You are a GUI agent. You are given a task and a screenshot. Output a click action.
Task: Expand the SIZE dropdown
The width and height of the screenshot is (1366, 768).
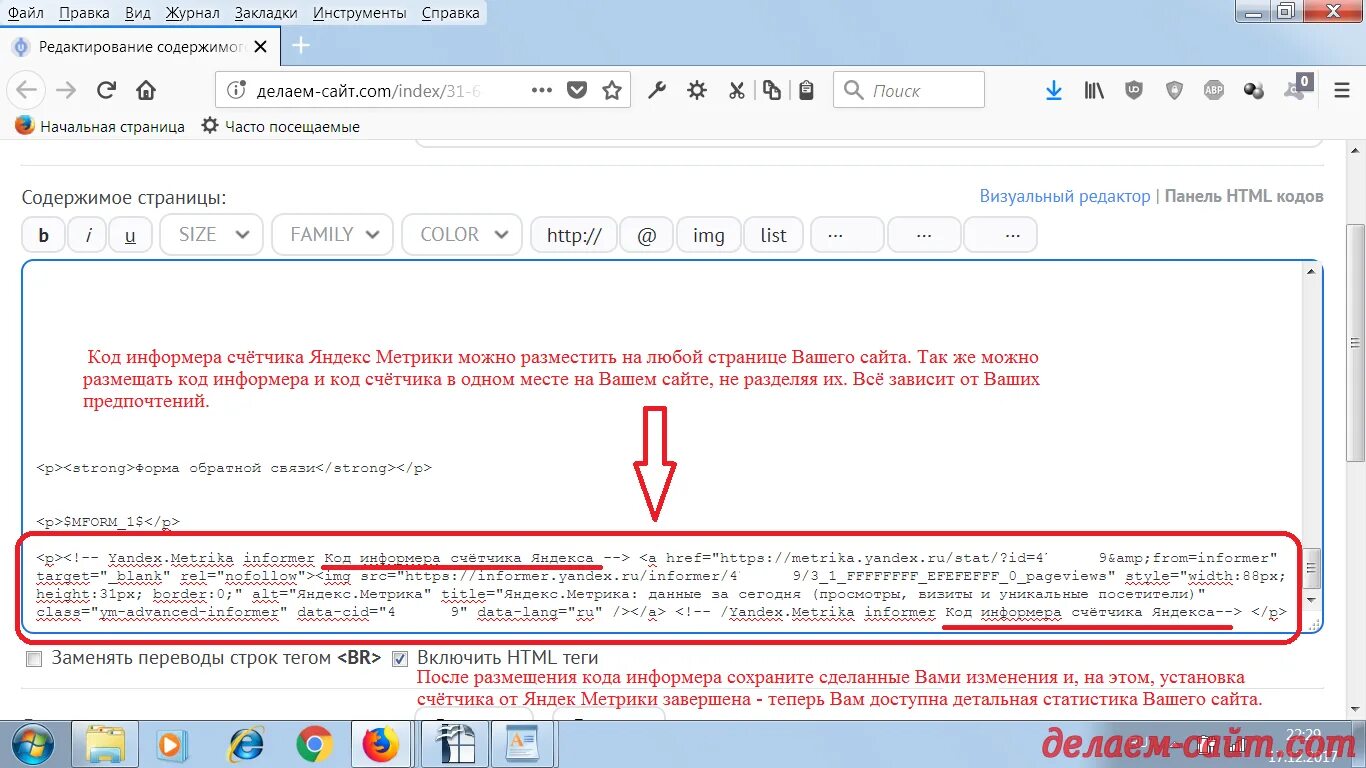(211, 235)
